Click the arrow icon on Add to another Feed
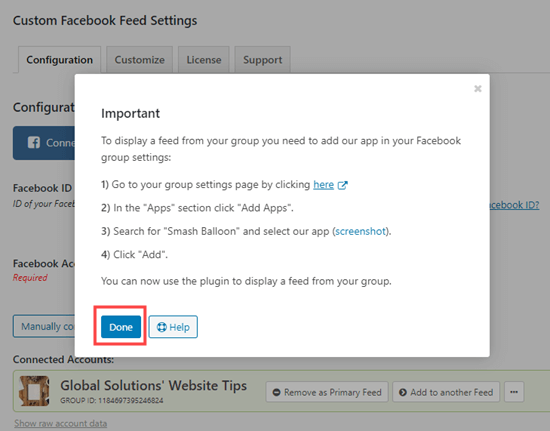The image size is (550, 431). 403,392
